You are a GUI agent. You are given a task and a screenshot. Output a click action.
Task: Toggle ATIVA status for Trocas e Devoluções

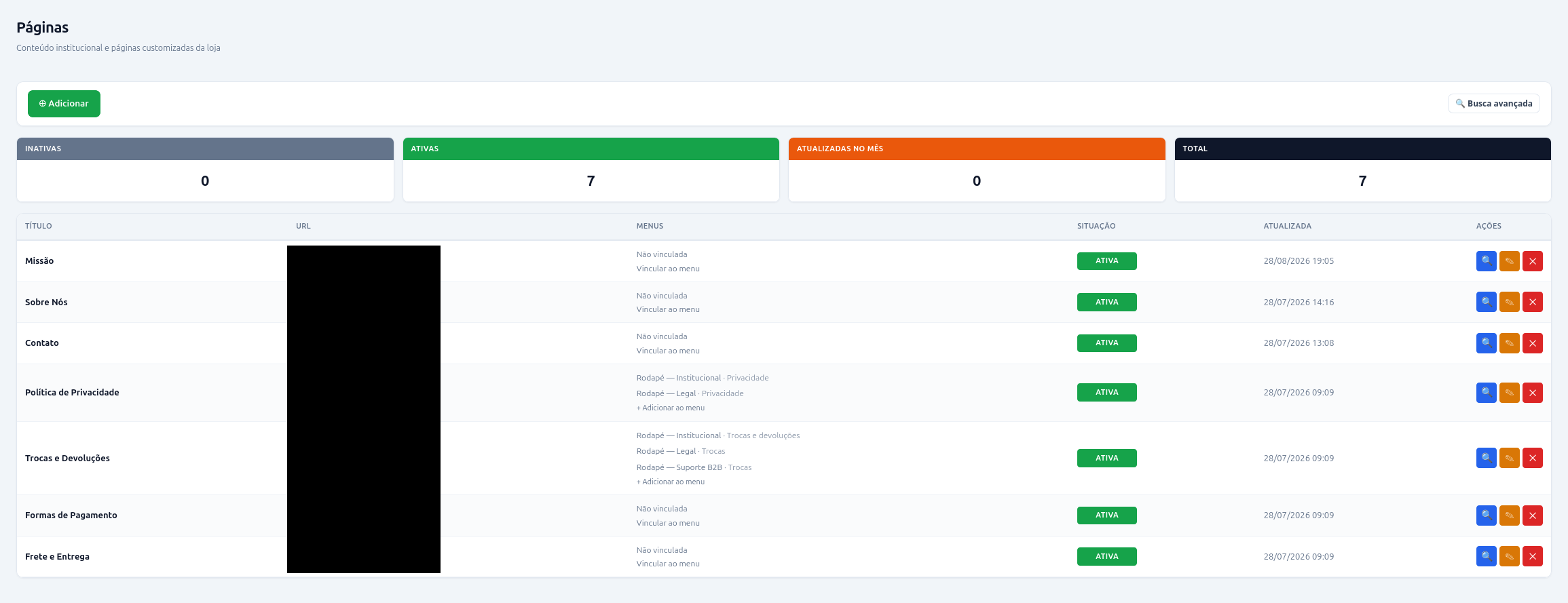[x=1106, y=458]
